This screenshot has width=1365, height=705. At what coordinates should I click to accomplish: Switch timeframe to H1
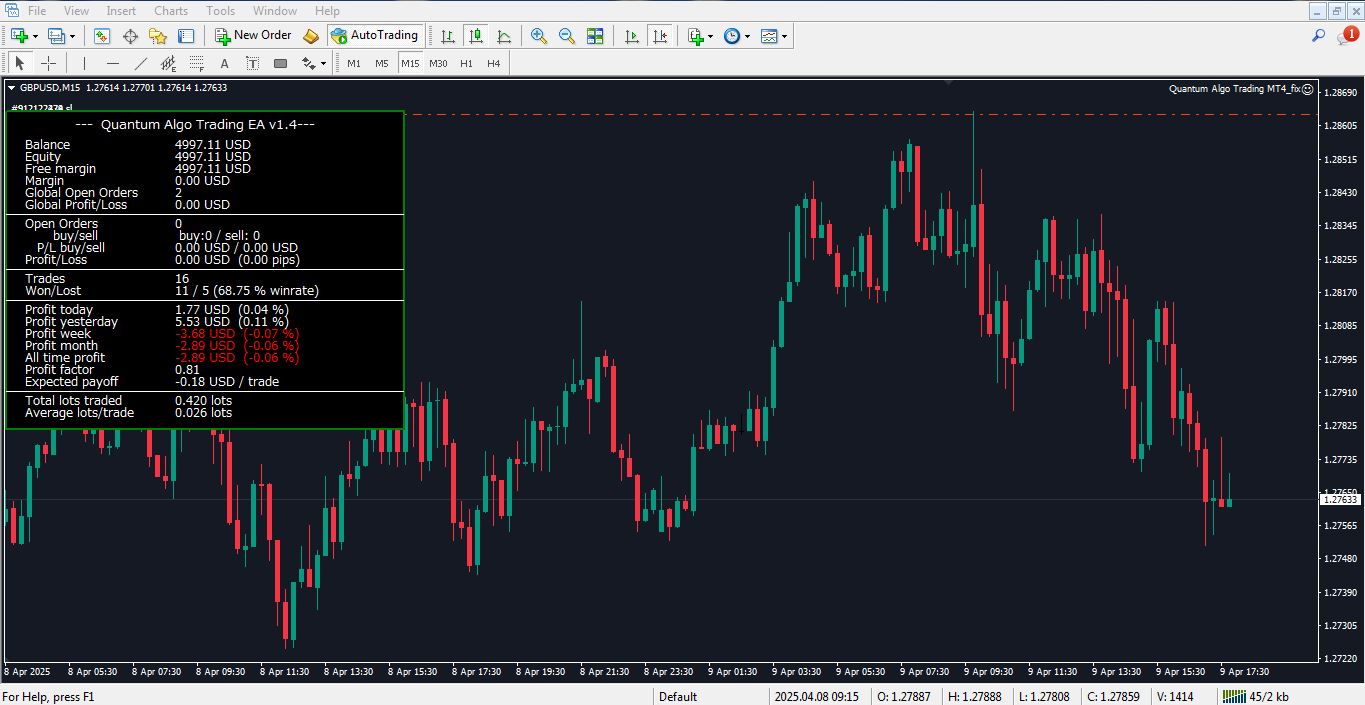[466, 63]
